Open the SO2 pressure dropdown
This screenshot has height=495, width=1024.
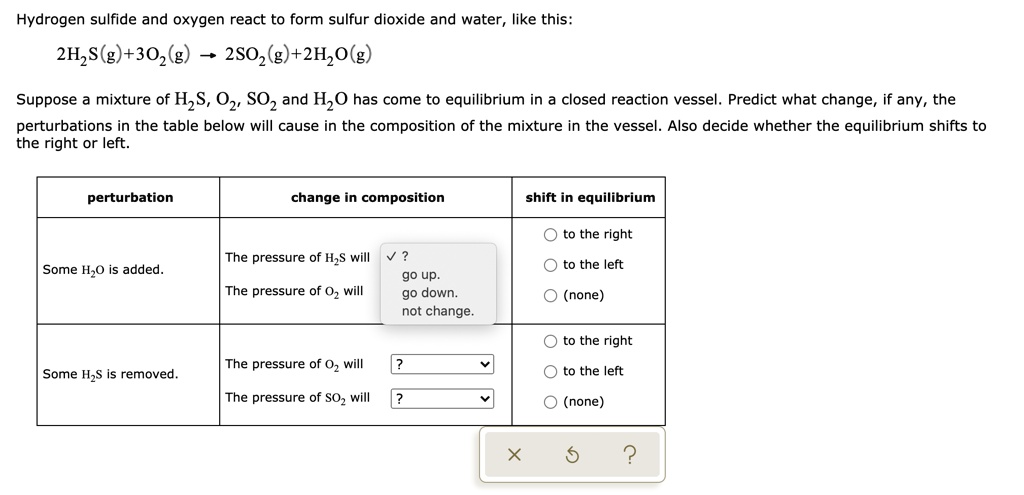click(442, 399)
